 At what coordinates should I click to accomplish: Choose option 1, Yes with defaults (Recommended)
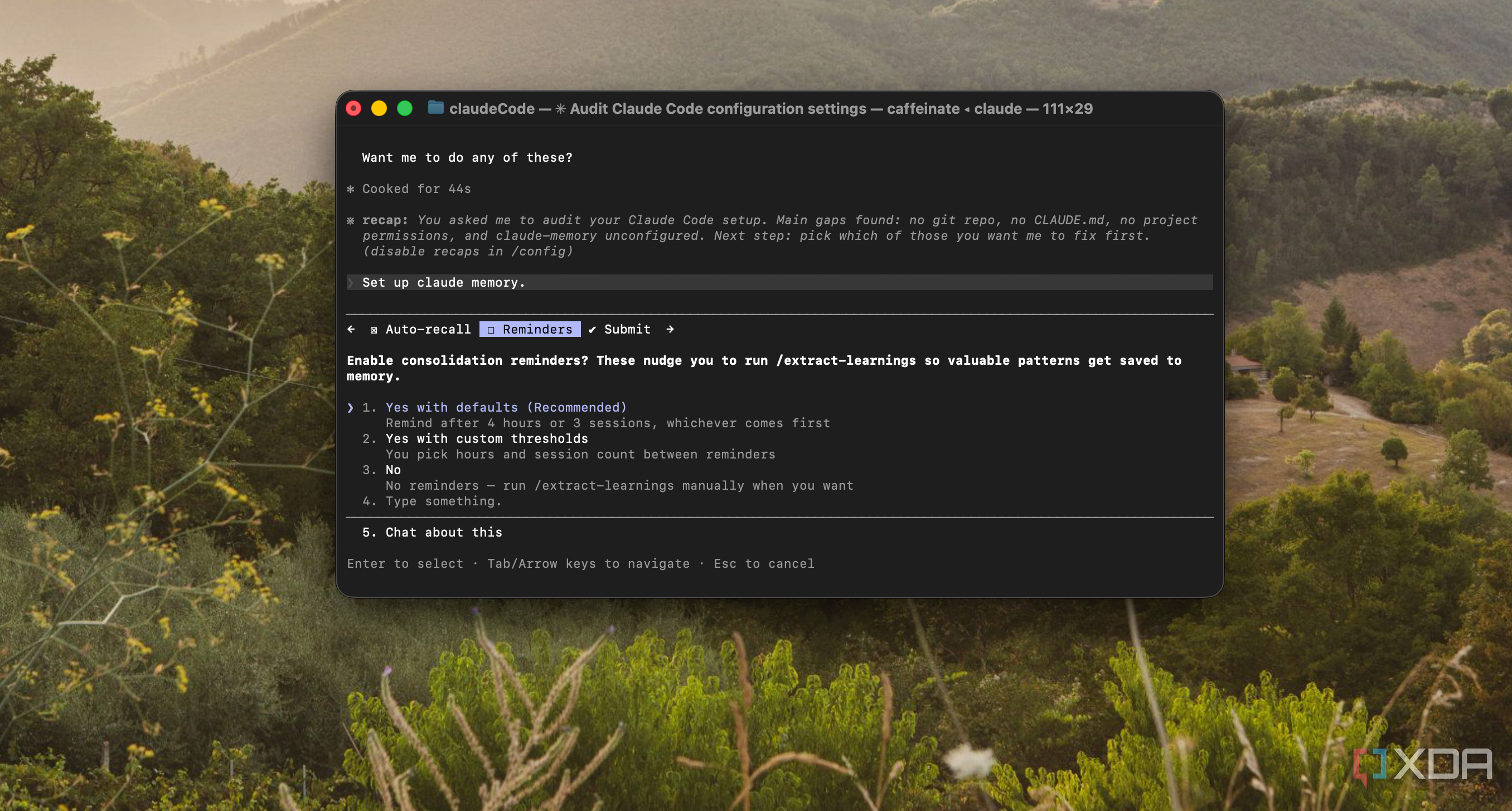click(x=506, y=408)
